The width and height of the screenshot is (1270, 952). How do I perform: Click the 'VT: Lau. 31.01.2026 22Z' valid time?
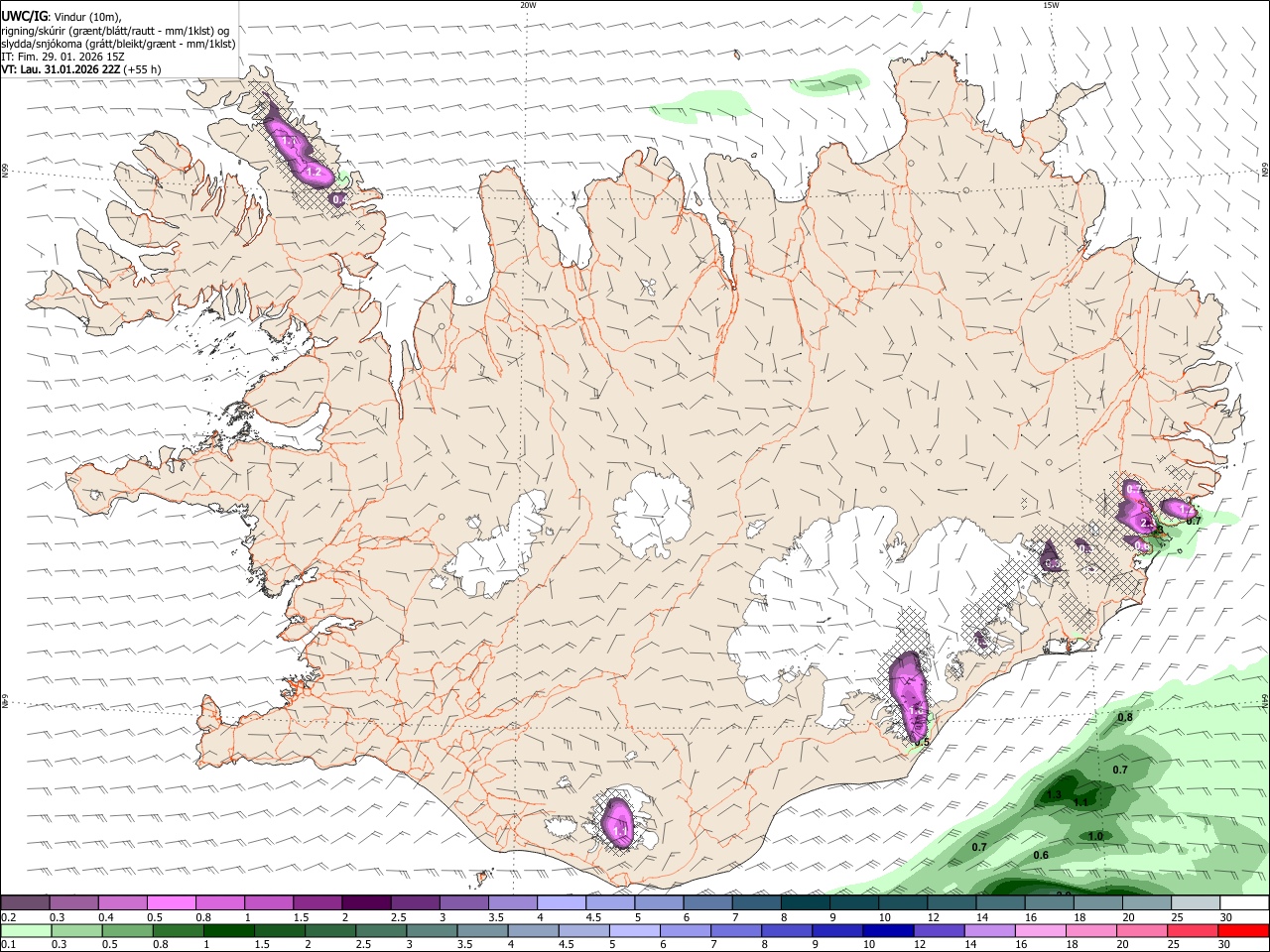tap(62, 69)
